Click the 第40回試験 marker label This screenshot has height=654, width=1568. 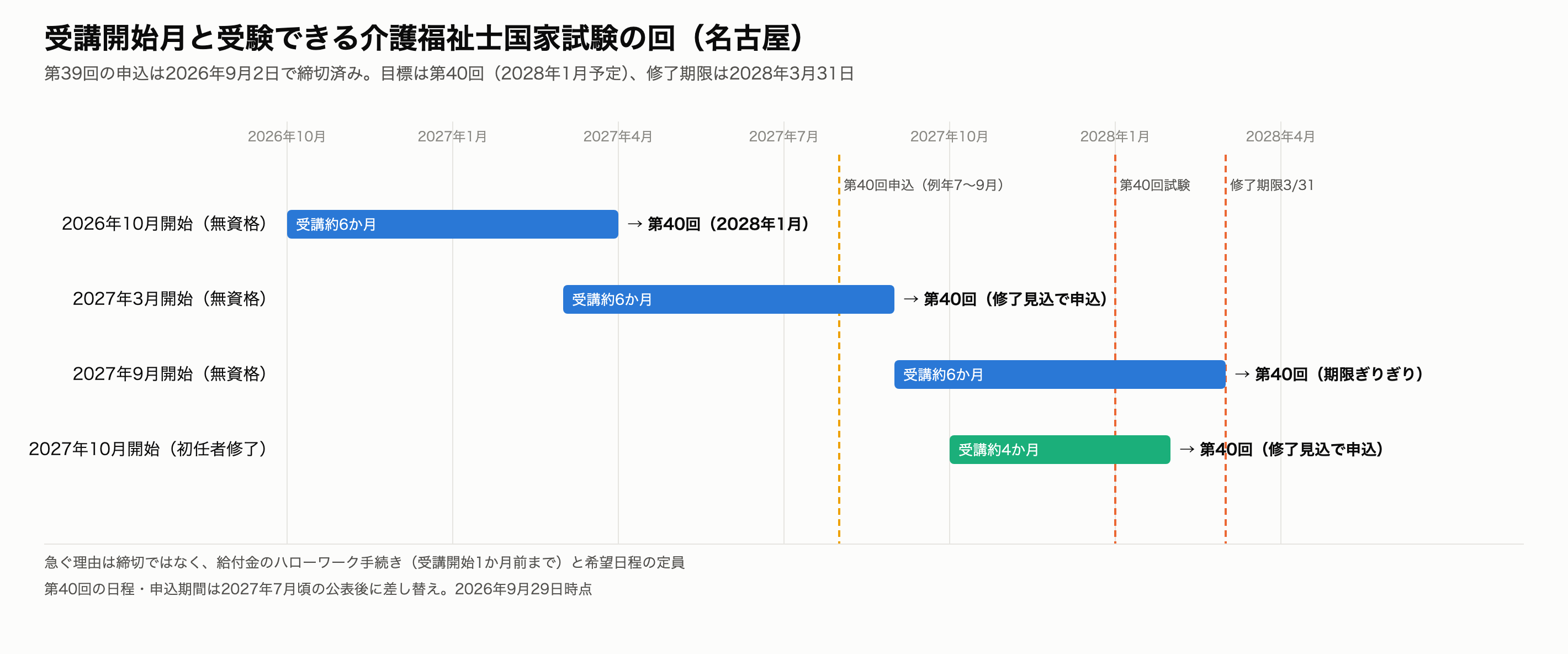pos(1154,185)
